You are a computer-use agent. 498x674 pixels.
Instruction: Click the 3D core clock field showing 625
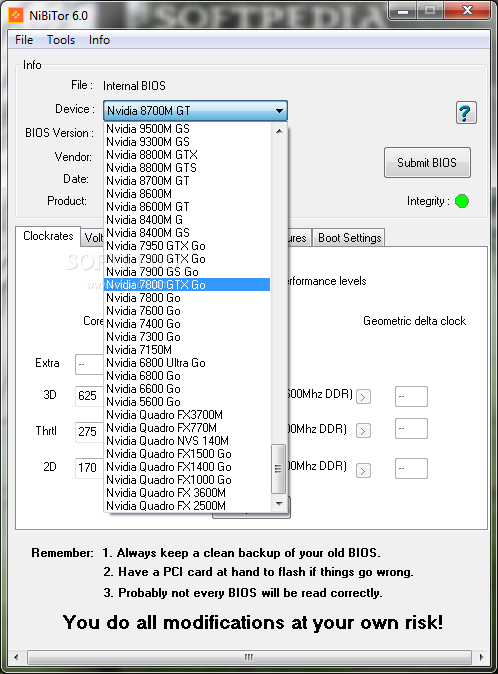point(89,396)
